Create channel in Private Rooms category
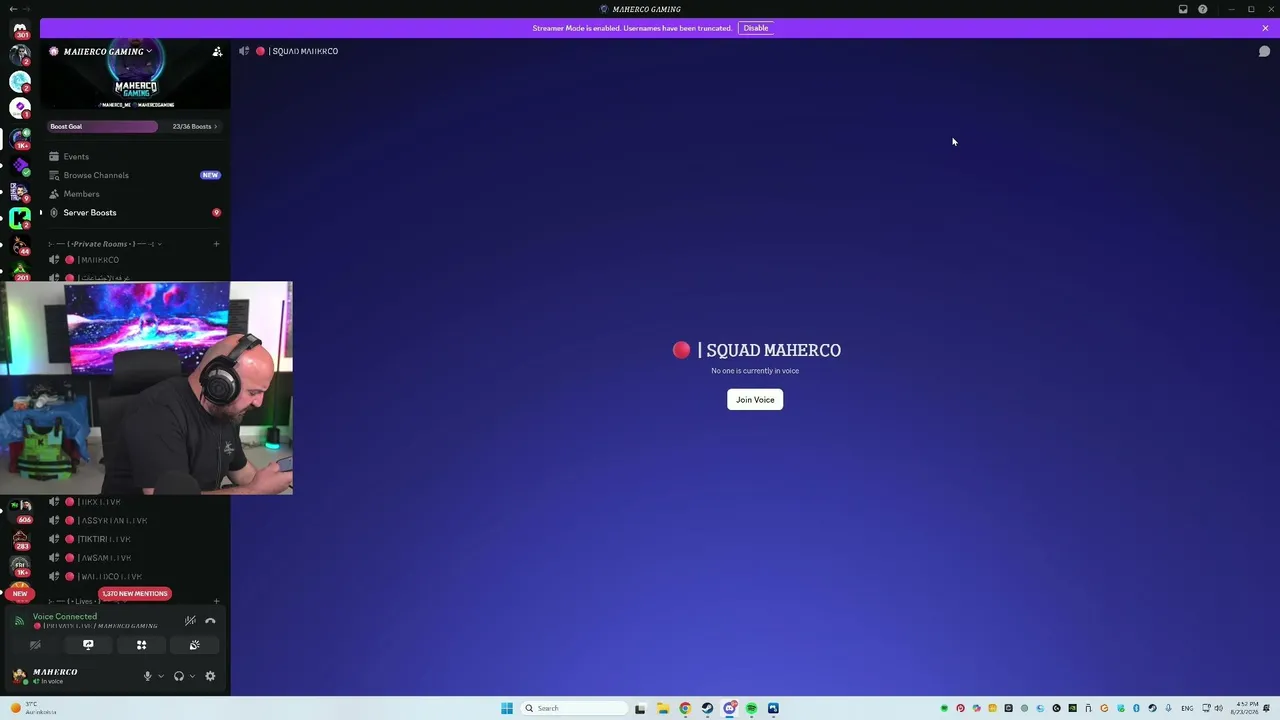 (x=216, y=244)
